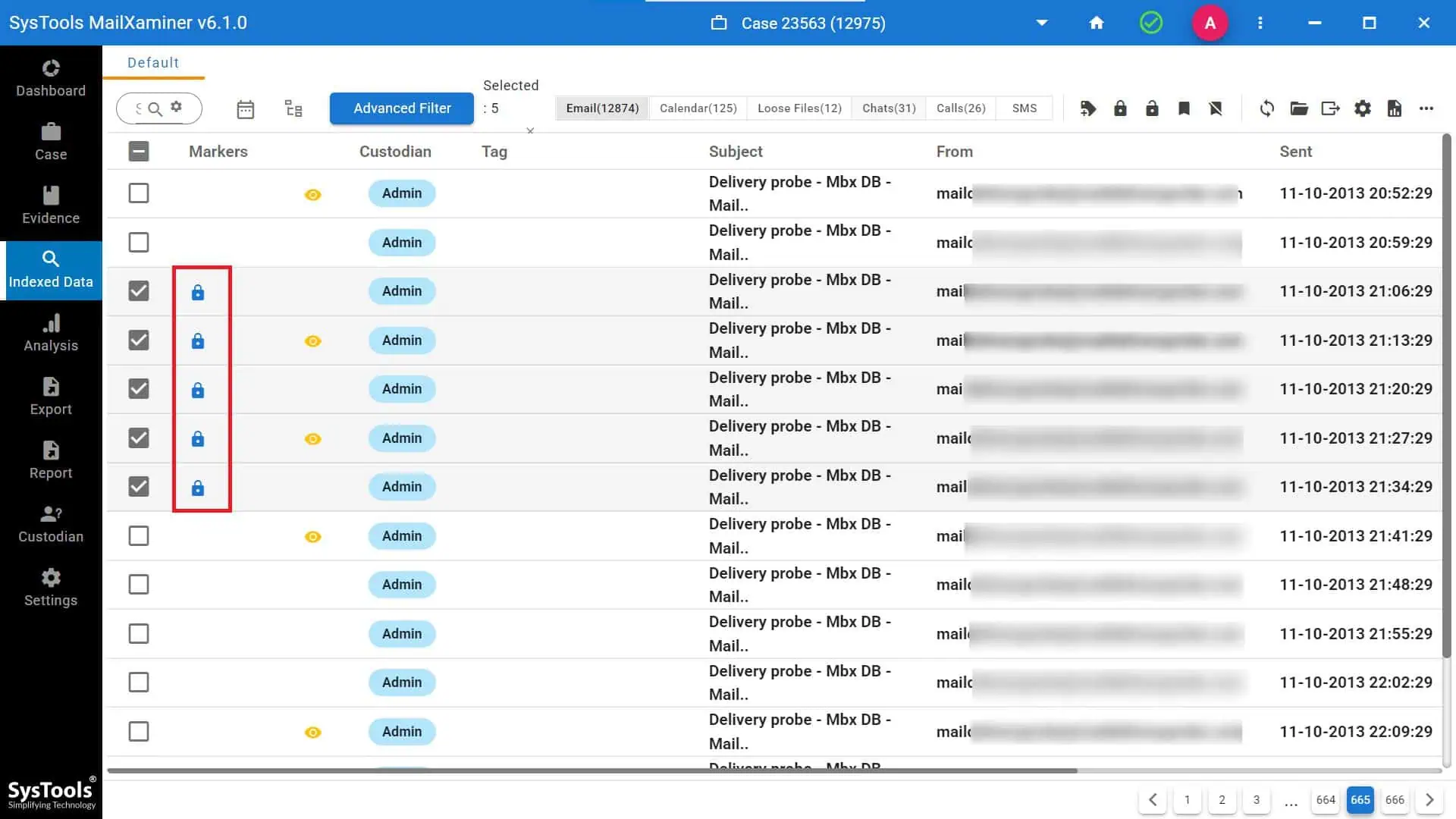Click the closed padlock toolbar icon
The image size is (1456, 819).
point(1120,108)
